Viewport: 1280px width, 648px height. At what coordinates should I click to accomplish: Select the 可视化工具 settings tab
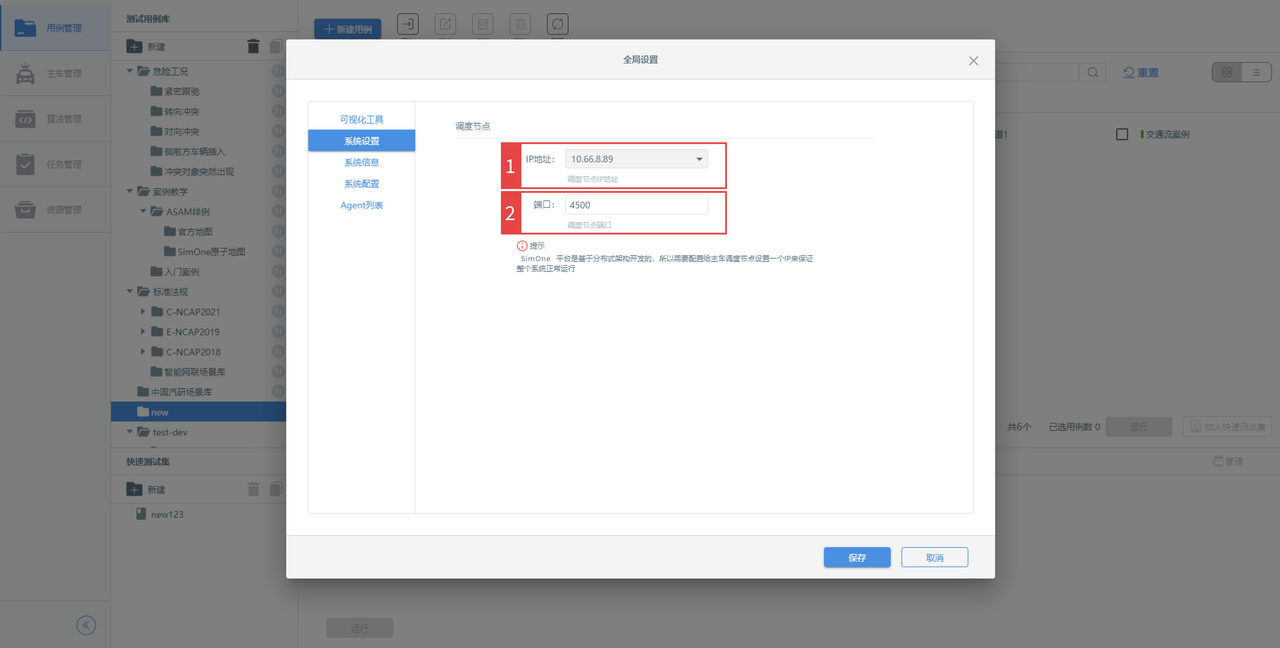pos(361,119)
